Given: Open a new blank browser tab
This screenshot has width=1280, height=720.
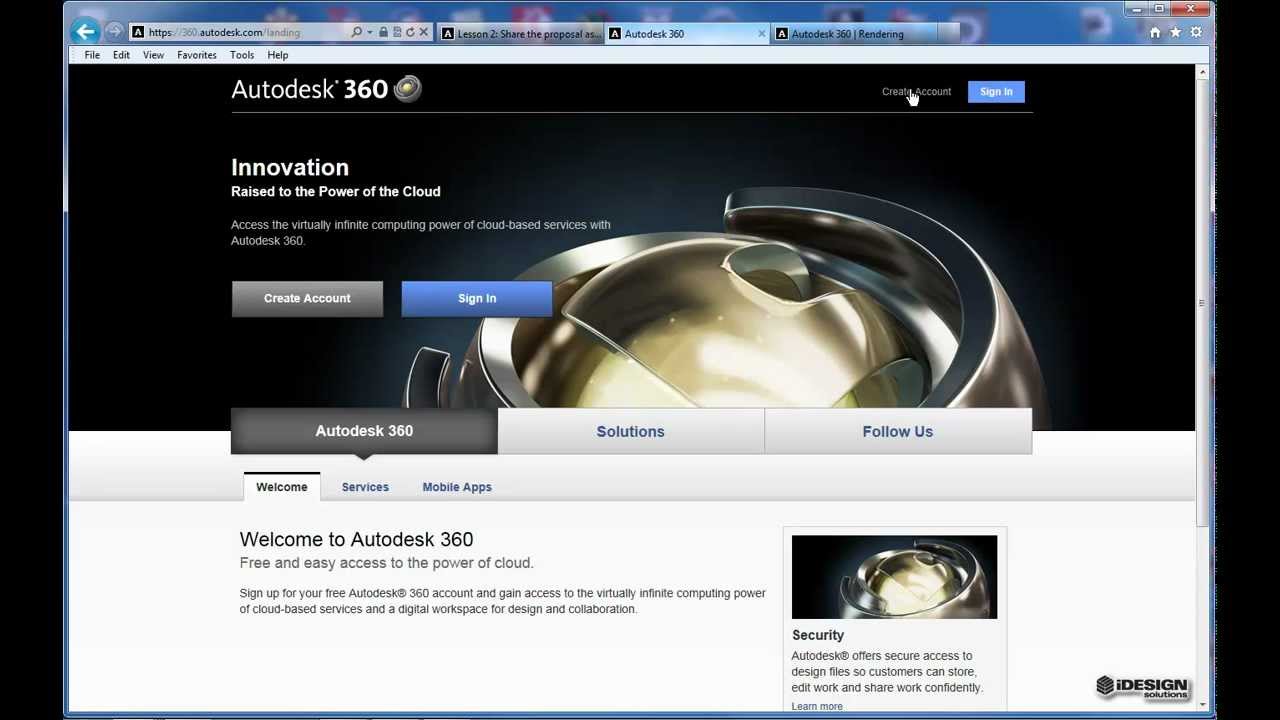Looking at the screenshot, I should 950,34.
